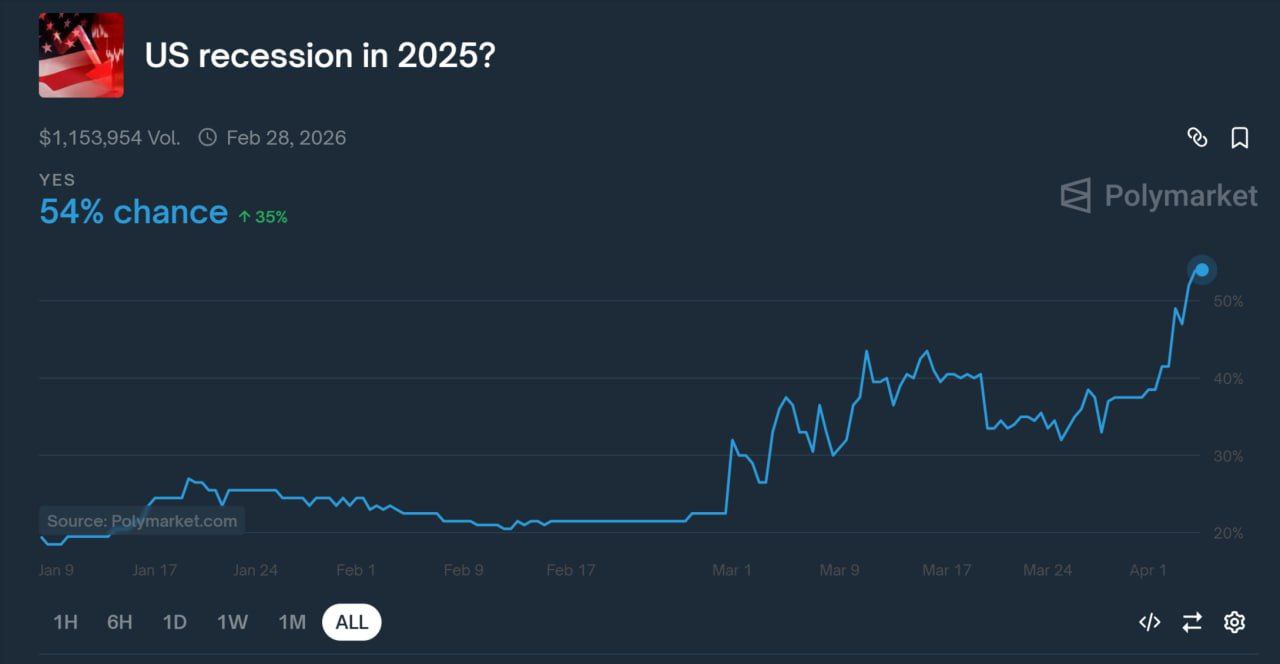Screen dimensions: 1280x664
Task: Select the ALL time range
Action: coord(352,622)
